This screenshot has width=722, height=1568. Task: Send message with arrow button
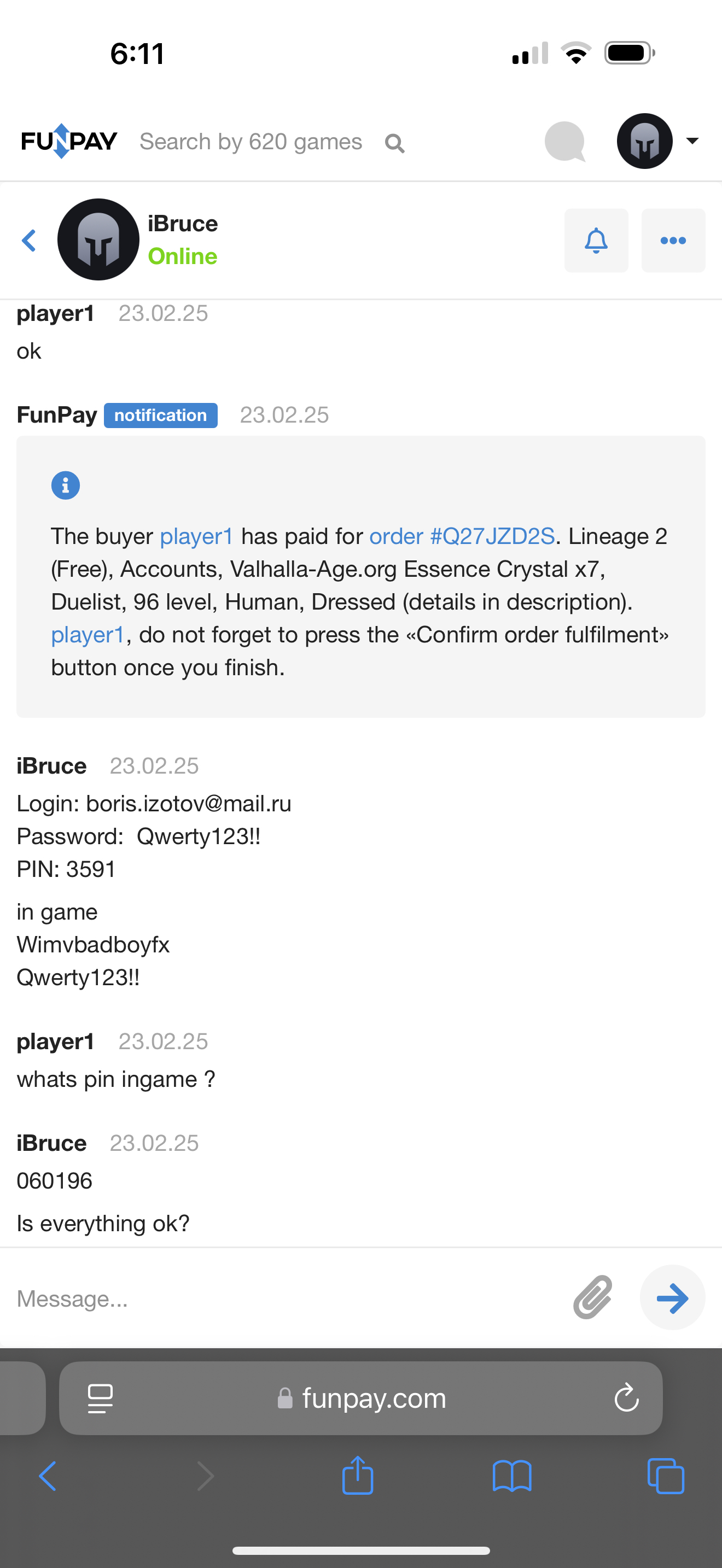click(672, 1297)
